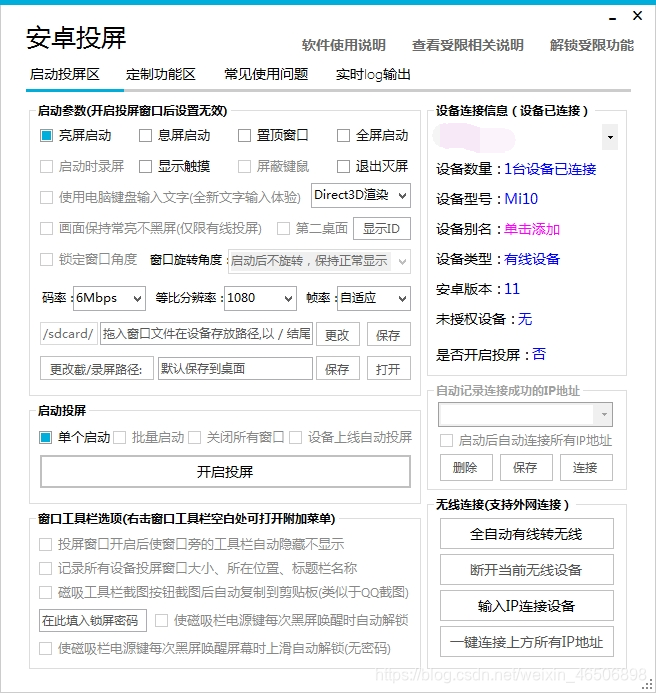Open the 等比分辨率 1080 dropdown

260,298
